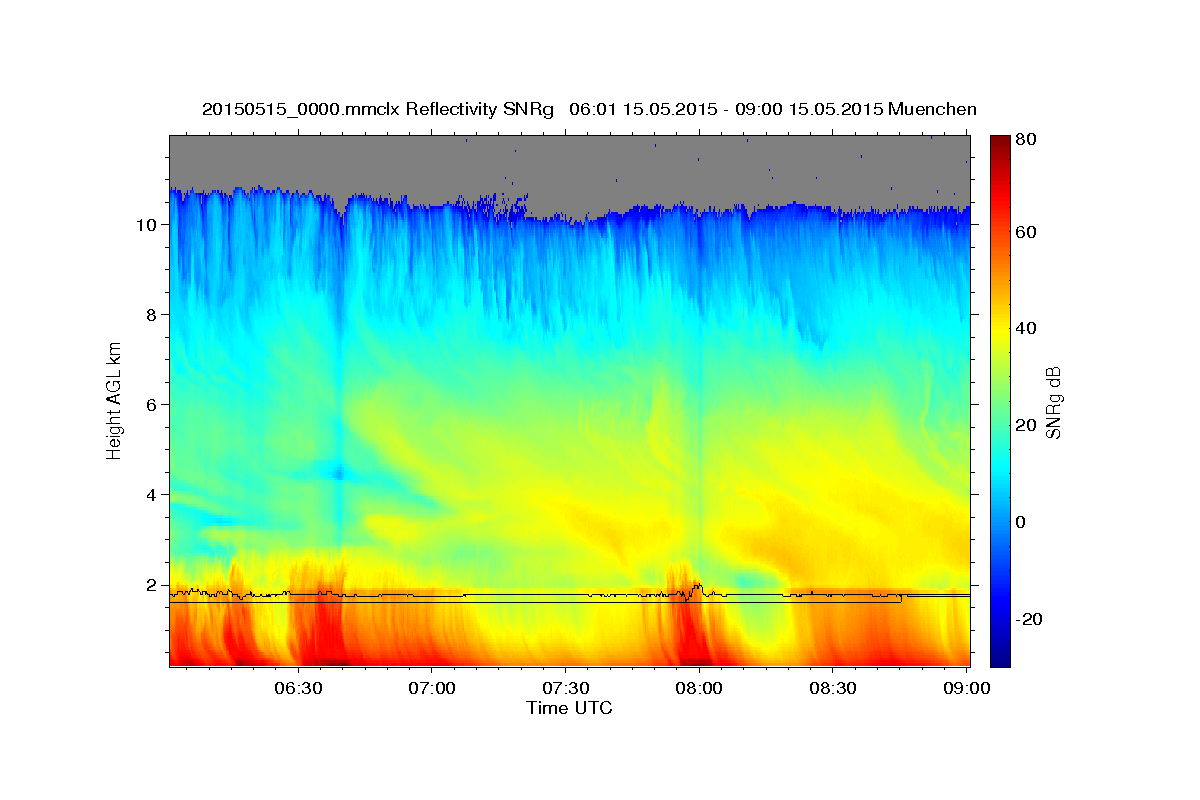
Task: Click the 'Height AGL km' axis label
Action: (115, 401)
